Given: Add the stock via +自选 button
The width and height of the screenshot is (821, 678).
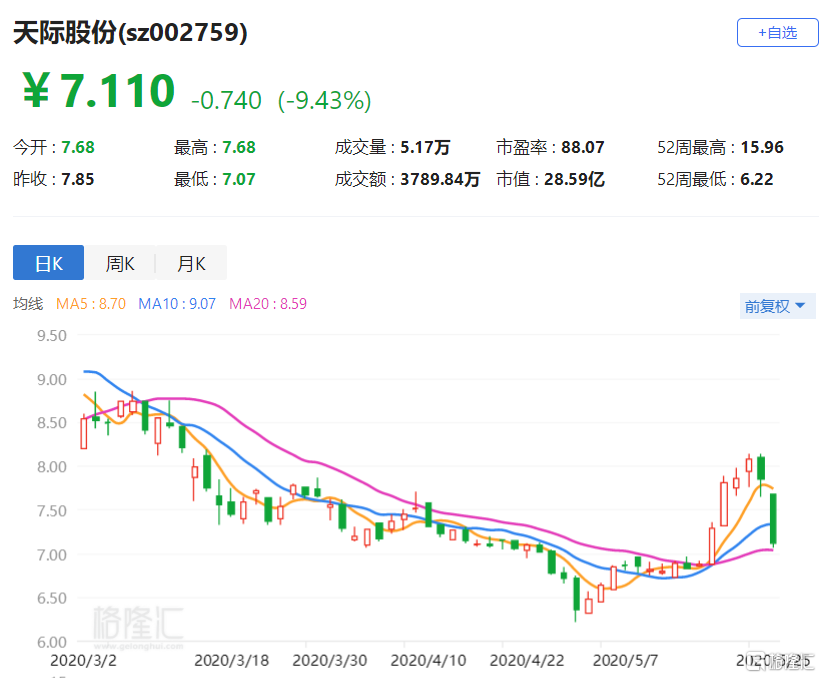Looking at the screenshot, I should 777,32.
